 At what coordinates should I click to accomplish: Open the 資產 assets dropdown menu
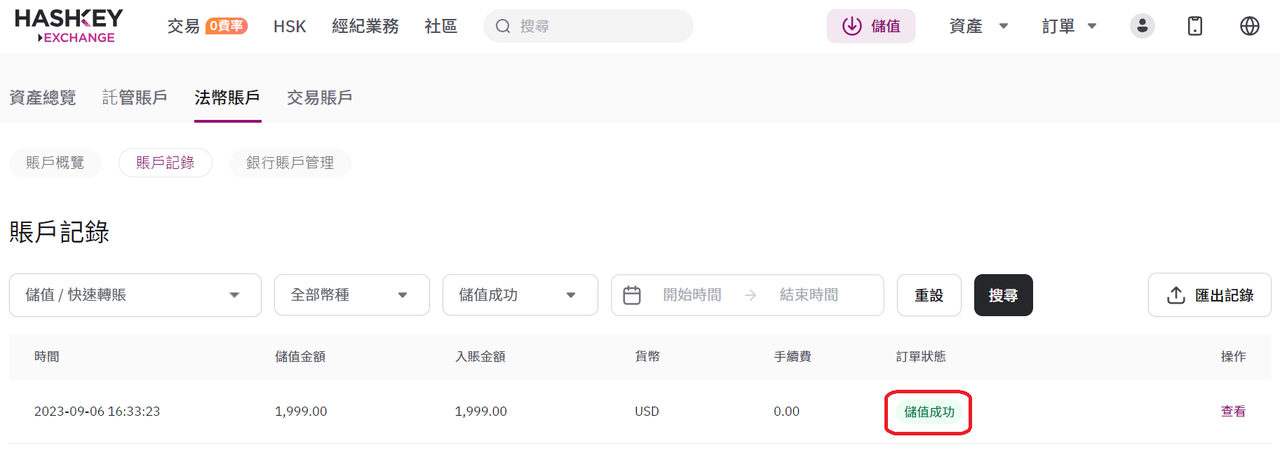coord(978,26)
